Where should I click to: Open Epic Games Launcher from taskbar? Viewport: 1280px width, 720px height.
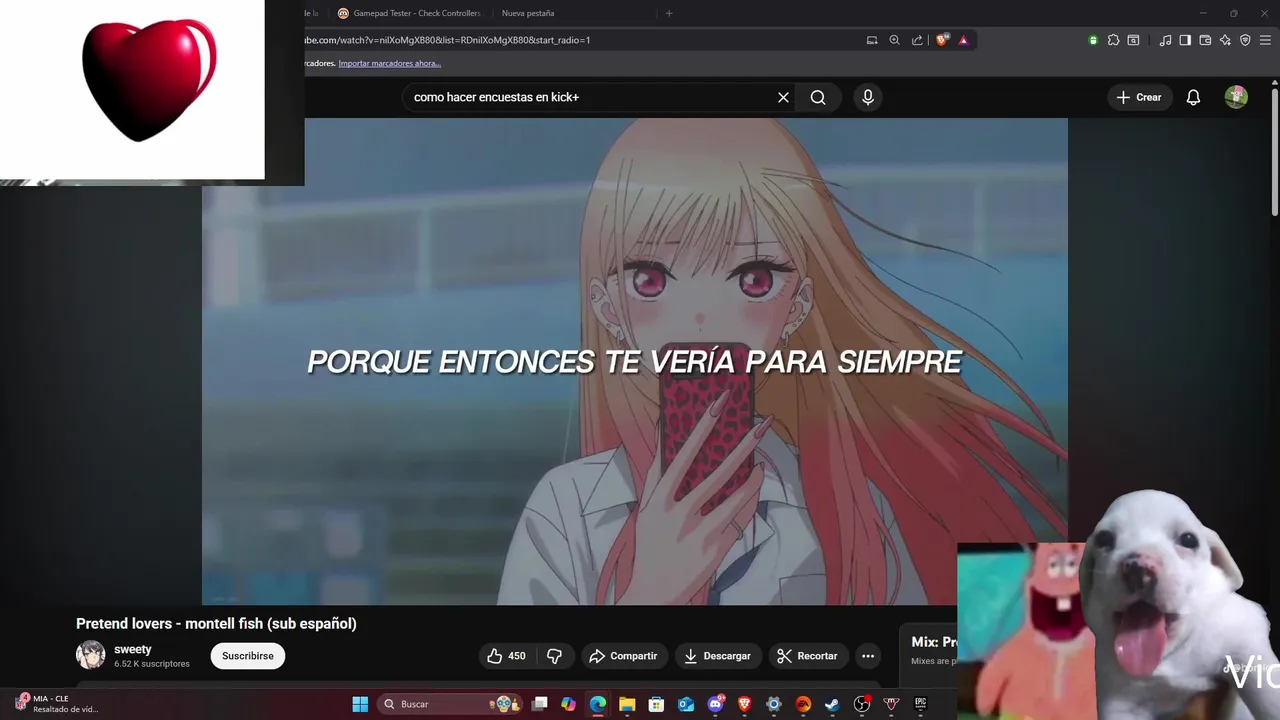click(x=920, y=704)
